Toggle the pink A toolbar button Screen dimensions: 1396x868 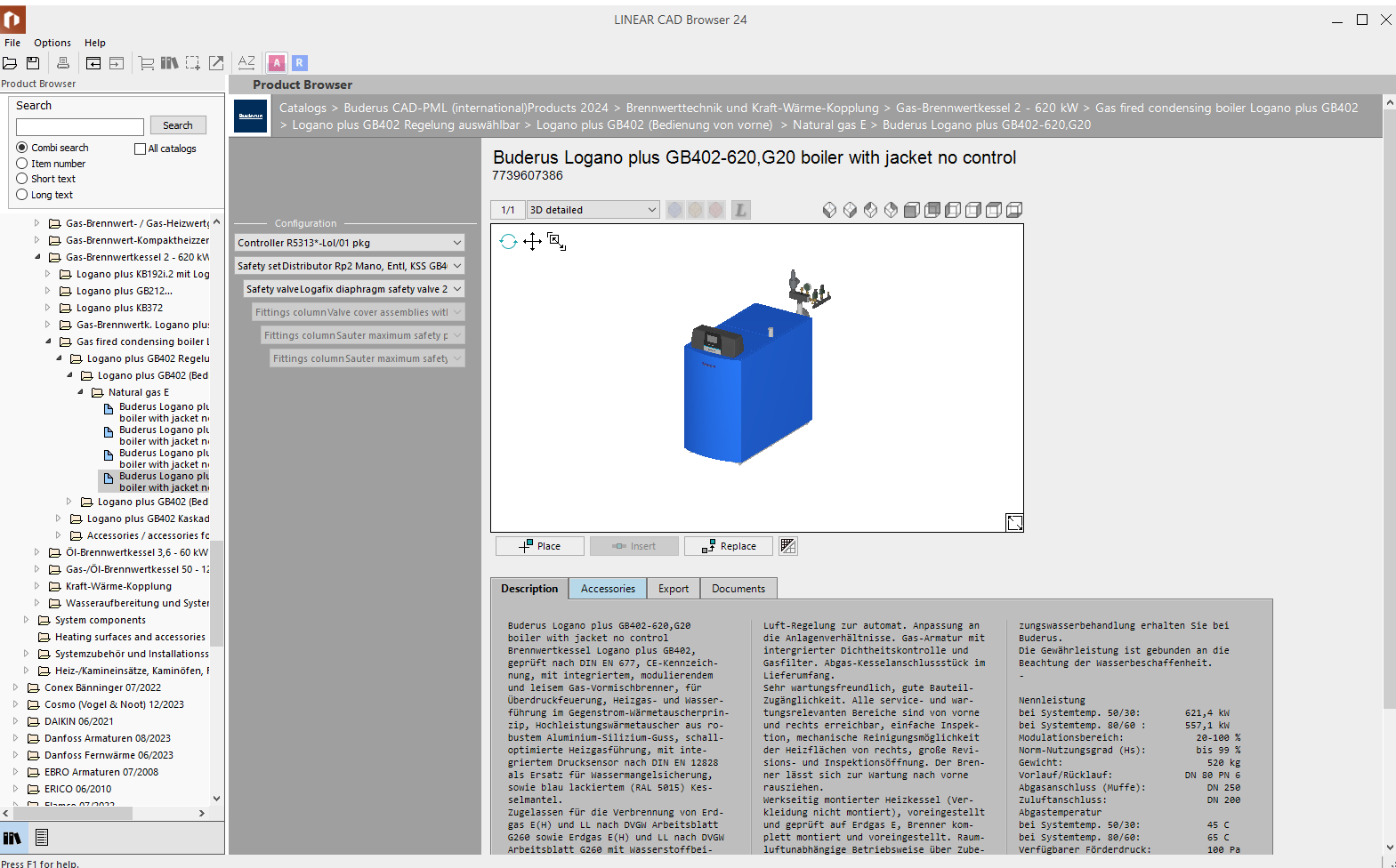pyautogui.click(x=277, y=63)
